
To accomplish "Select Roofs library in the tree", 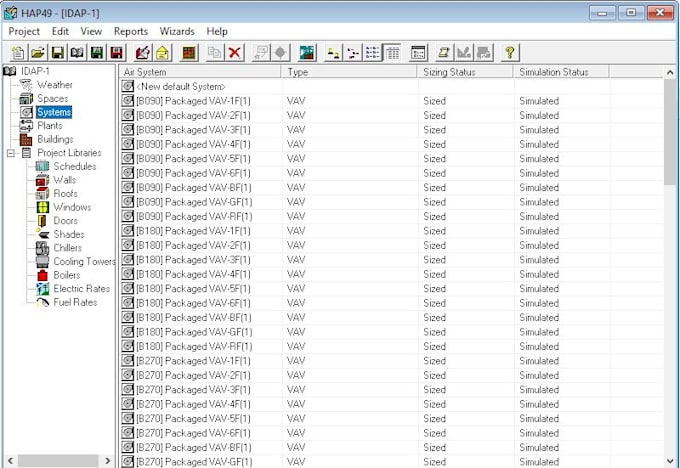I will (x=65, y=193).
